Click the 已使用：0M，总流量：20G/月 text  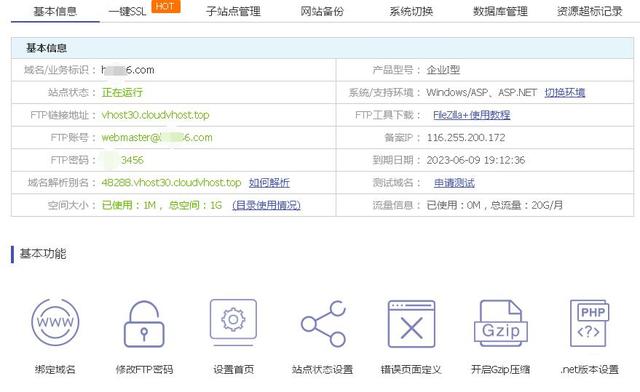coord(495,205)
